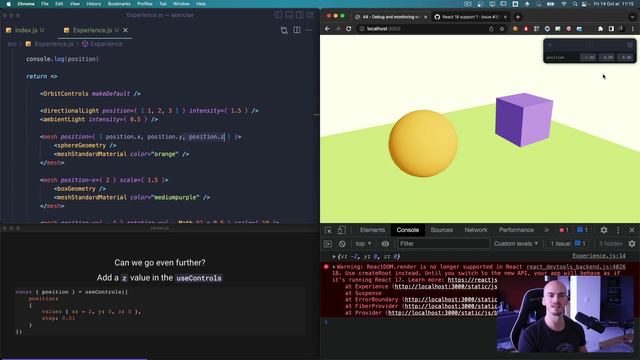Viewport: 640px width, 360px height.
Task: Click Experience.js in the breadcrumb path
Action: coord(54,44)
